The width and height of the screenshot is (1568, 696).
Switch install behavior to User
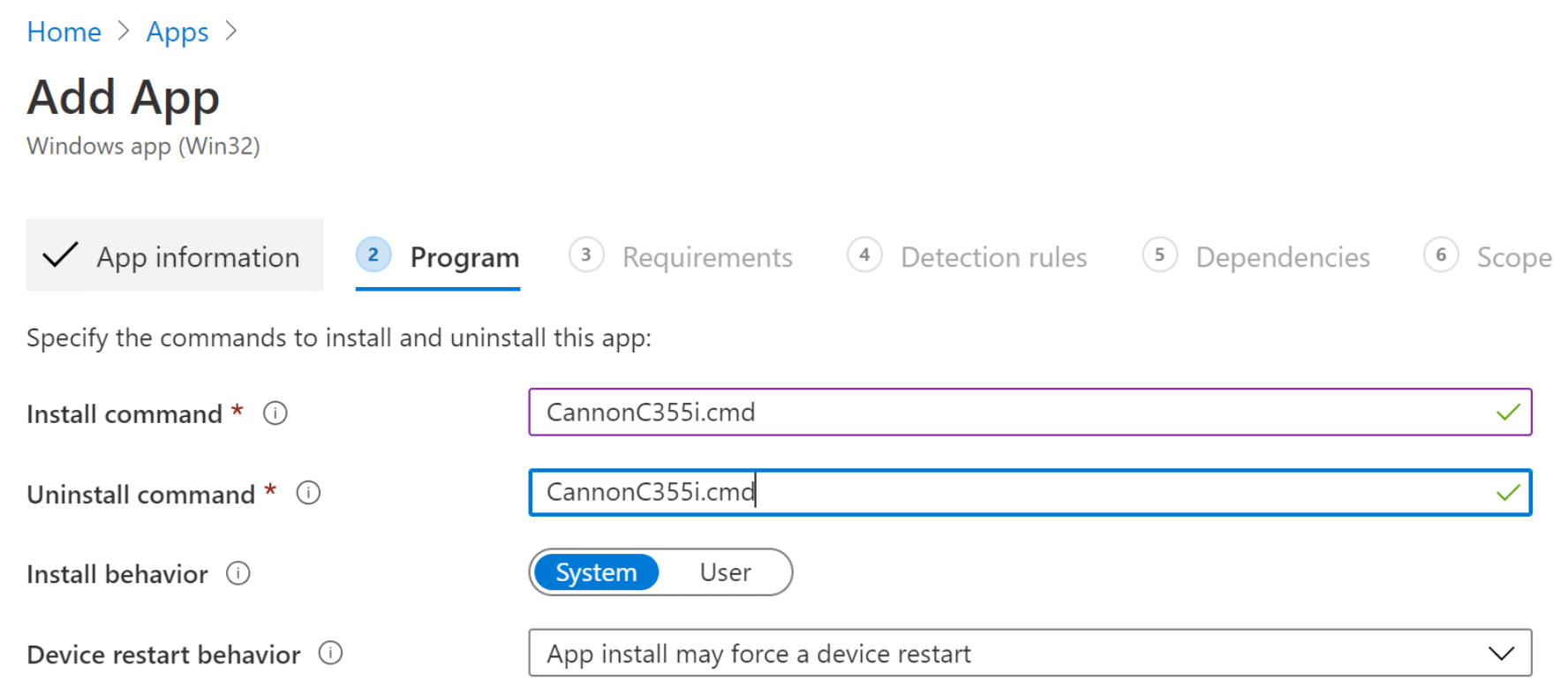click(725, 572)
